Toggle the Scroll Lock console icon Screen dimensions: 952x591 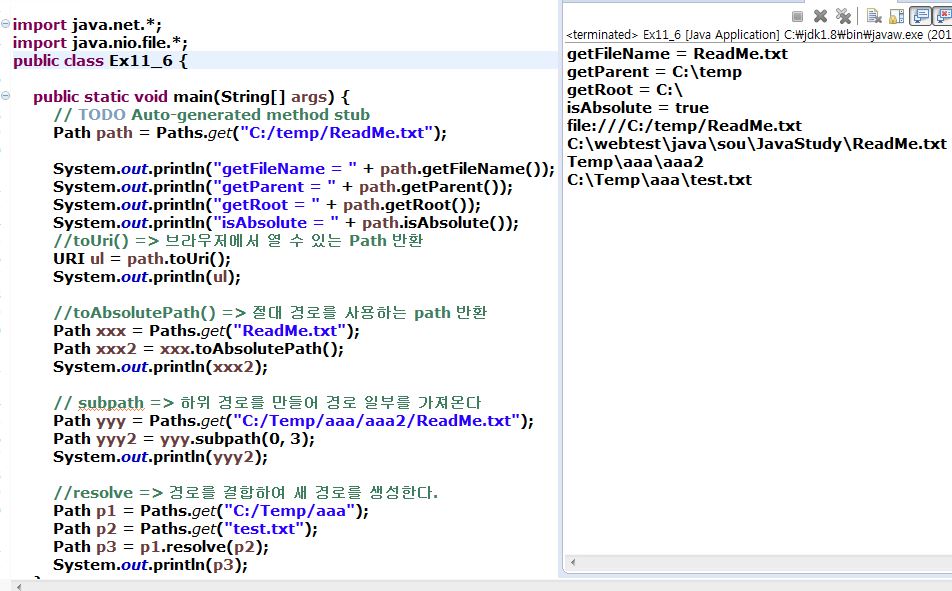coord(897,16)
